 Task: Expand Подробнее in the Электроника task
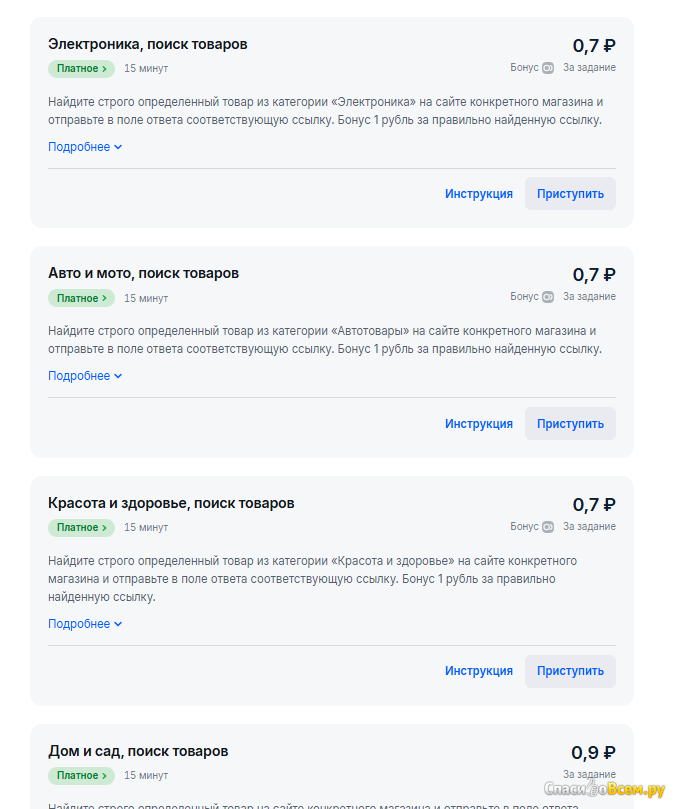[85, 147]
